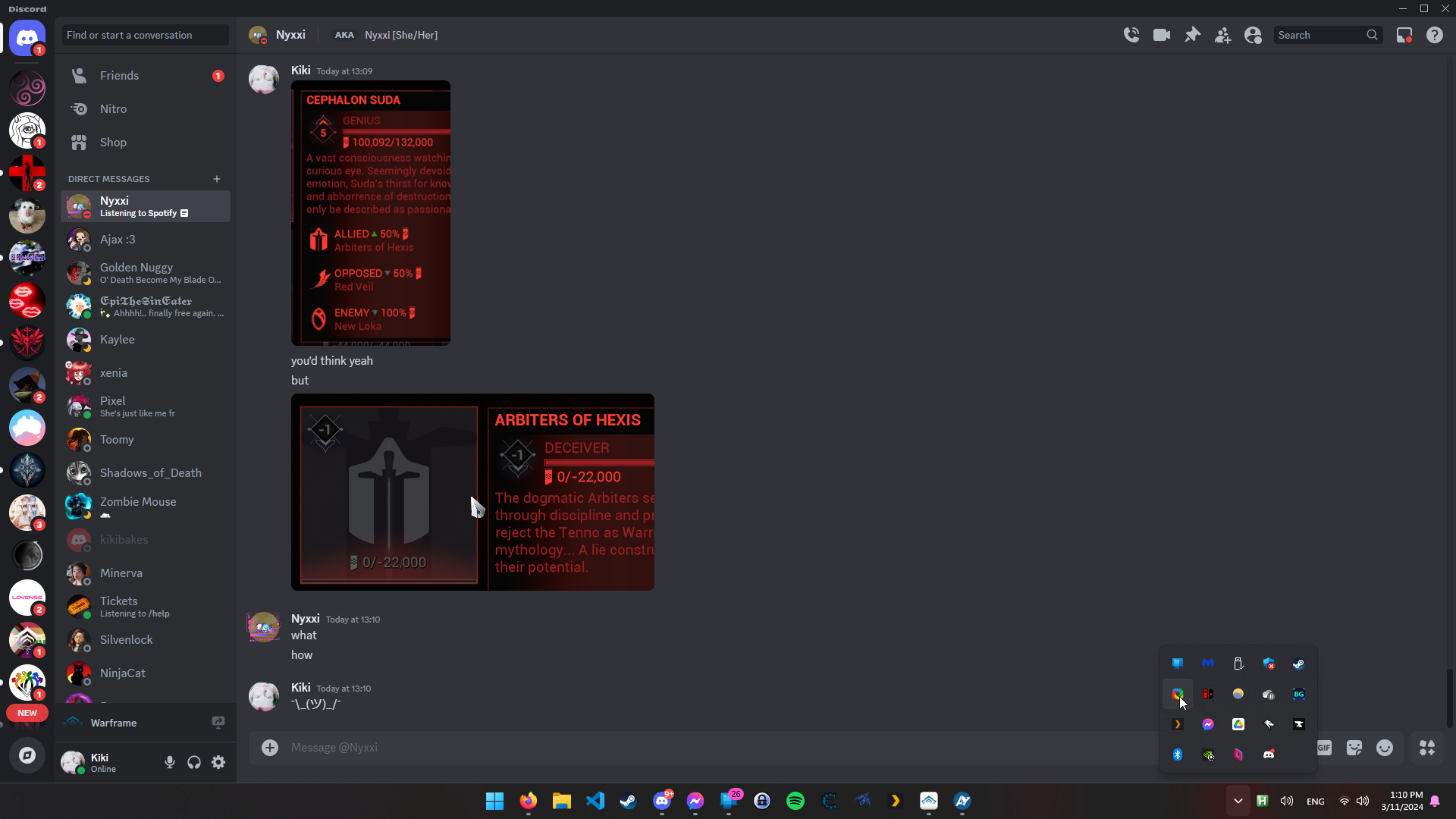Deafen audio with headphones icon
Viewport: 1456px width, 819px height.
[x=194, y=763]
